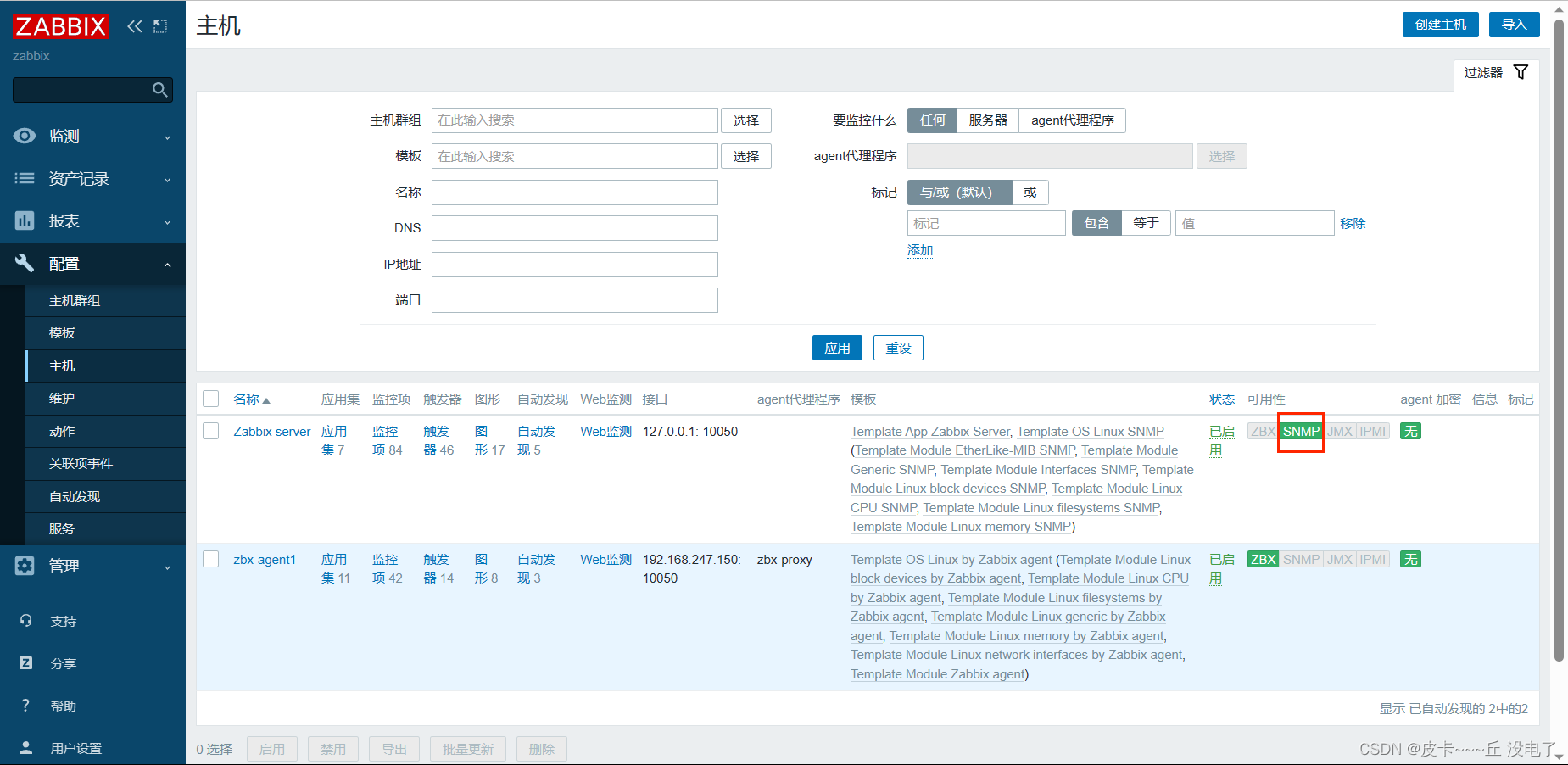Expand the 报表 menu section
The width and height of the screenshot is (1568, 765).
(92, 221)
